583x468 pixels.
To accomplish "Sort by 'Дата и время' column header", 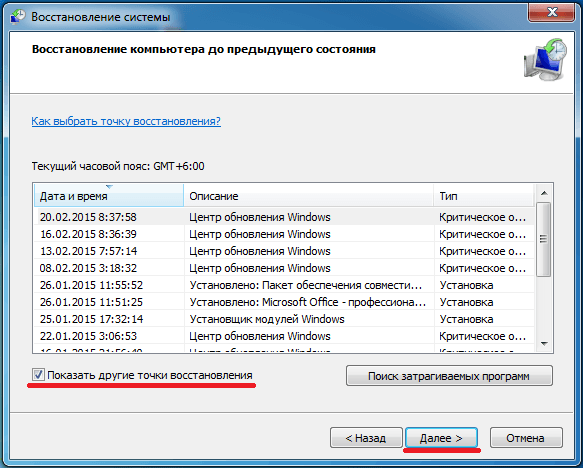I will (x=109, y=196).
